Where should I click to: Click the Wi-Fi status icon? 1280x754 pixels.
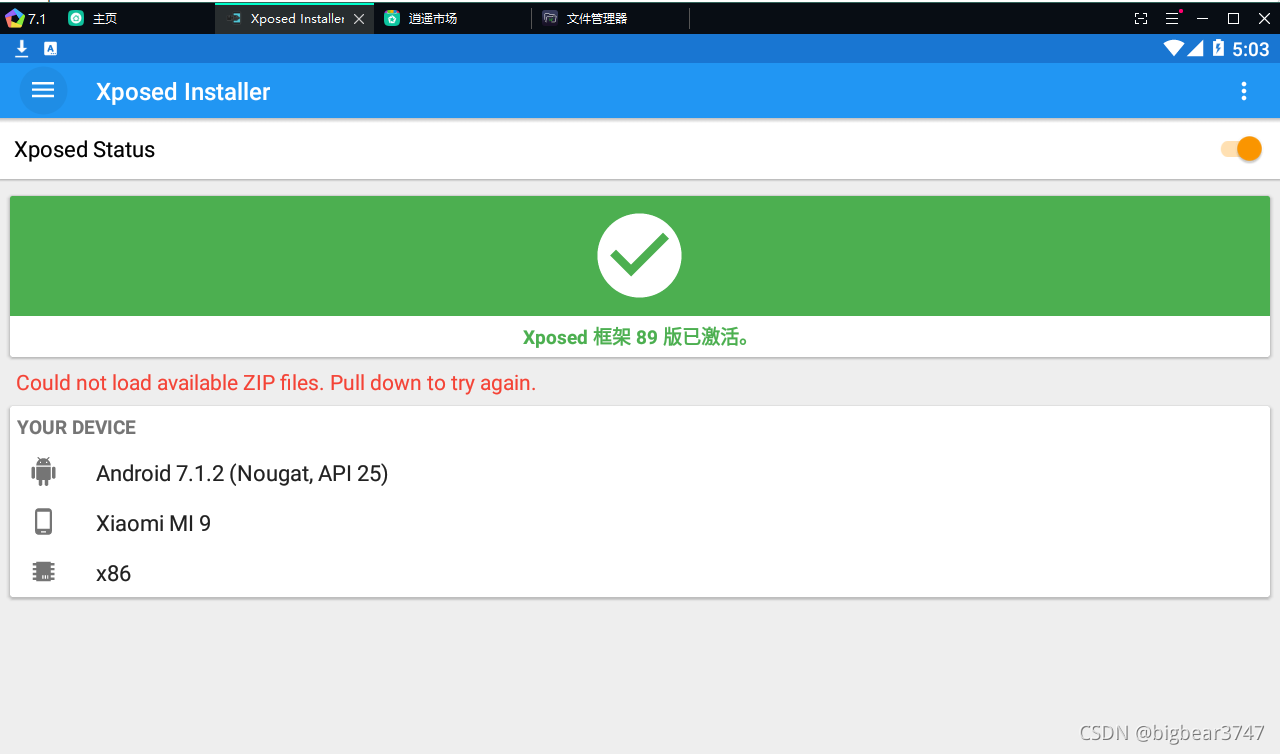pos(1173,48)
